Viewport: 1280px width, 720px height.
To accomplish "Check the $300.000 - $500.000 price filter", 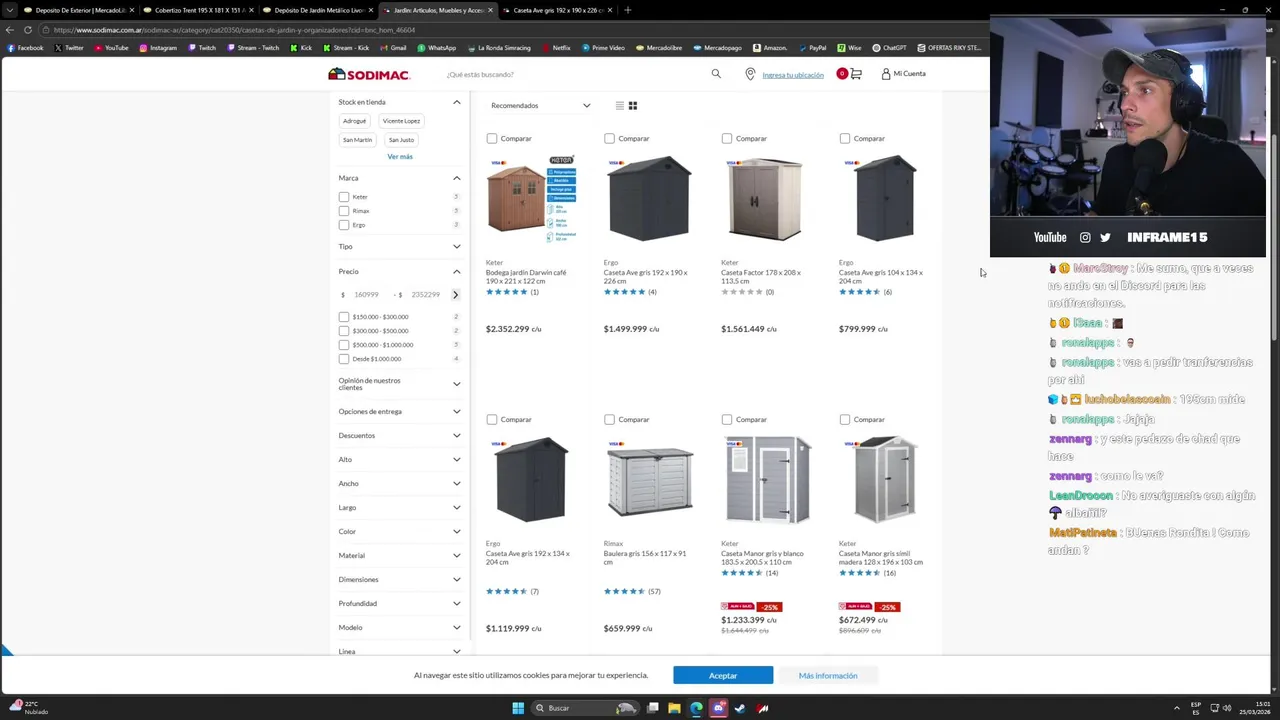I will (344, 331).
